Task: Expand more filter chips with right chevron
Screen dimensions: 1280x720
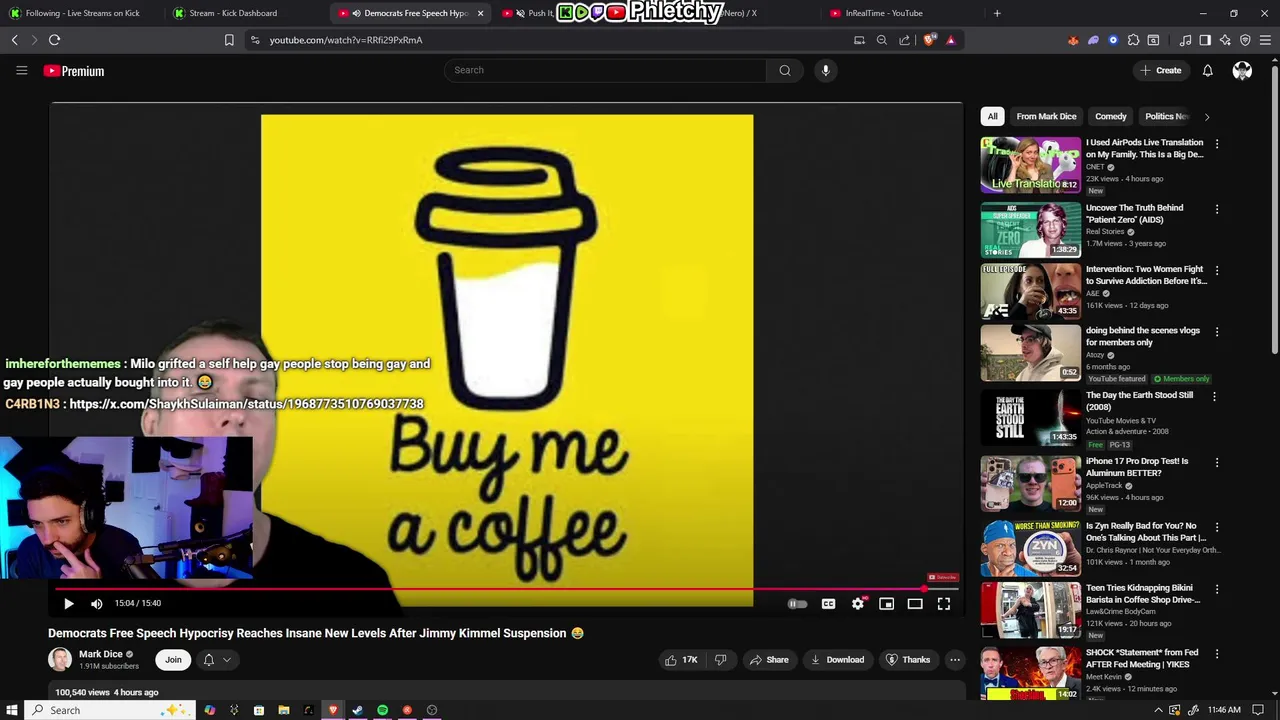Action: [x=1206, y=117]
